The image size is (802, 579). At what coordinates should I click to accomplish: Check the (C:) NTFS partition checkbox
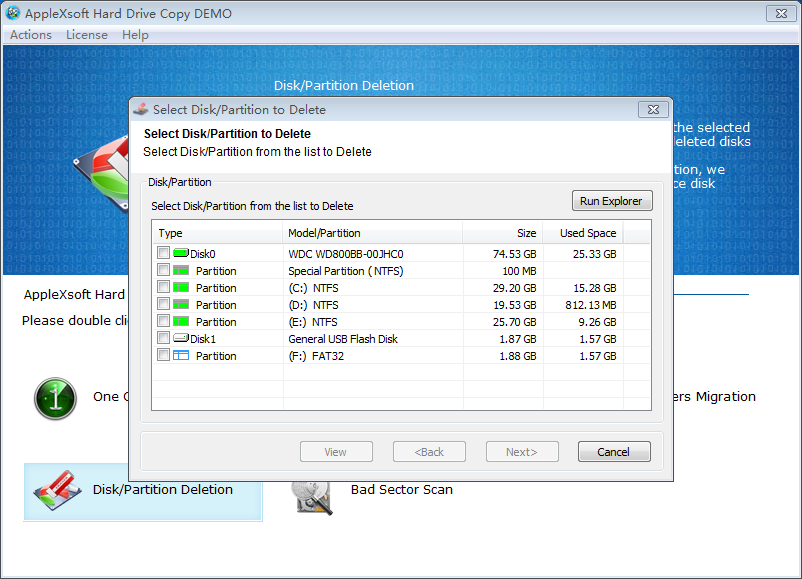pos(163,287)
